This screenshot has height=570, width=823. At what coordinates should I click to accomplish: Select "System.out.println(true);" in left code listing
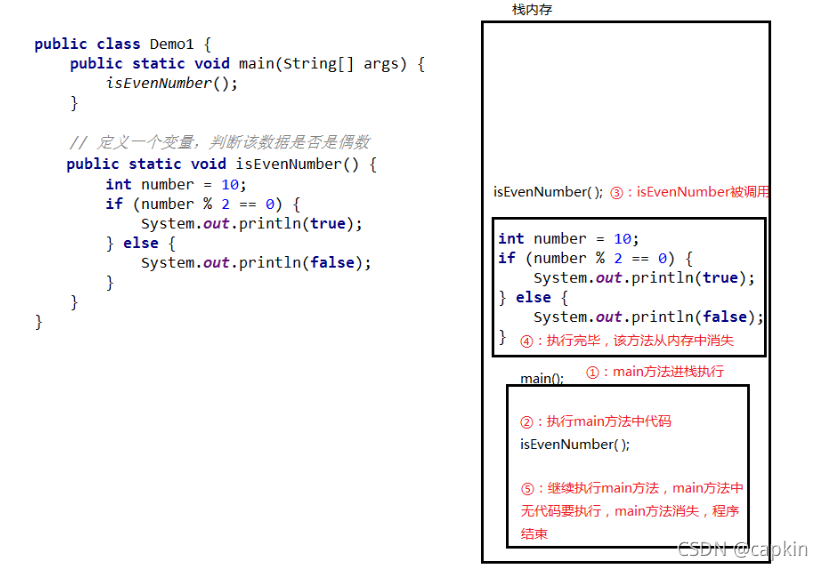point(251,224)
